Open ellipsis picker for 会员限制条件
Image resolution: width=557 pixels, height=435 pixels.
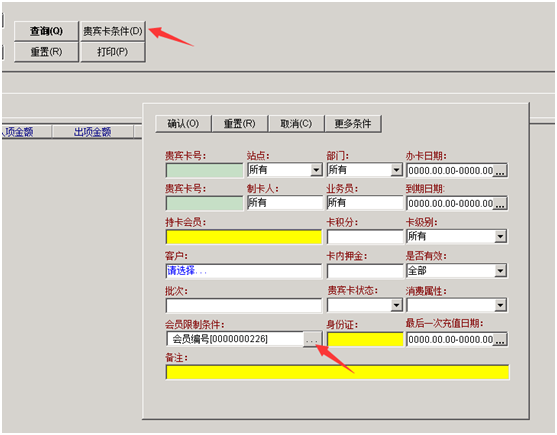(x=312, y=339)
